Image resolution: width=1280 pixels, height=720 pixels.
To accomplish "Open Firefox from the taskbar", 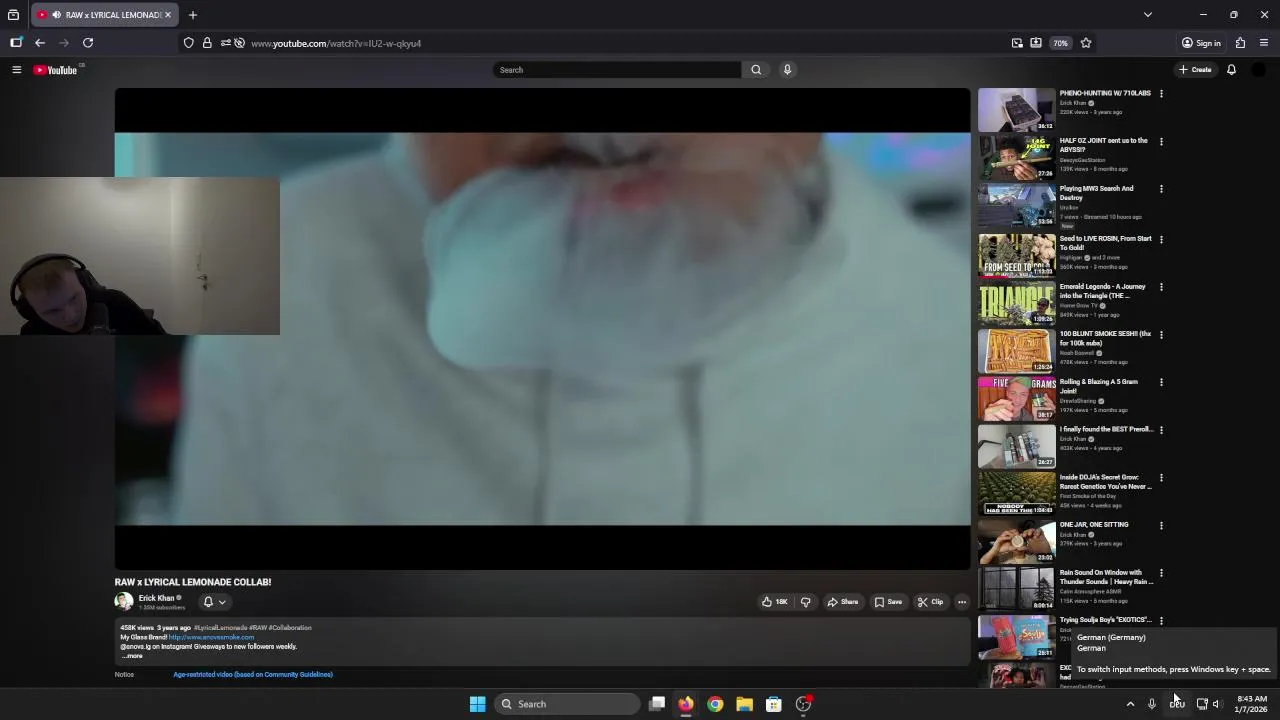I will [686, 704].
